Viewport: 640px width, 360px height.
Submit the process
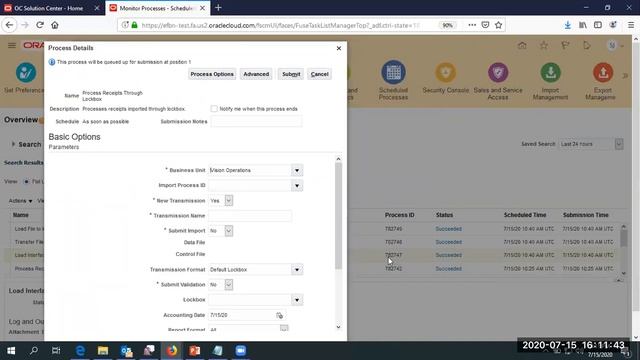[x=291, y=74]
